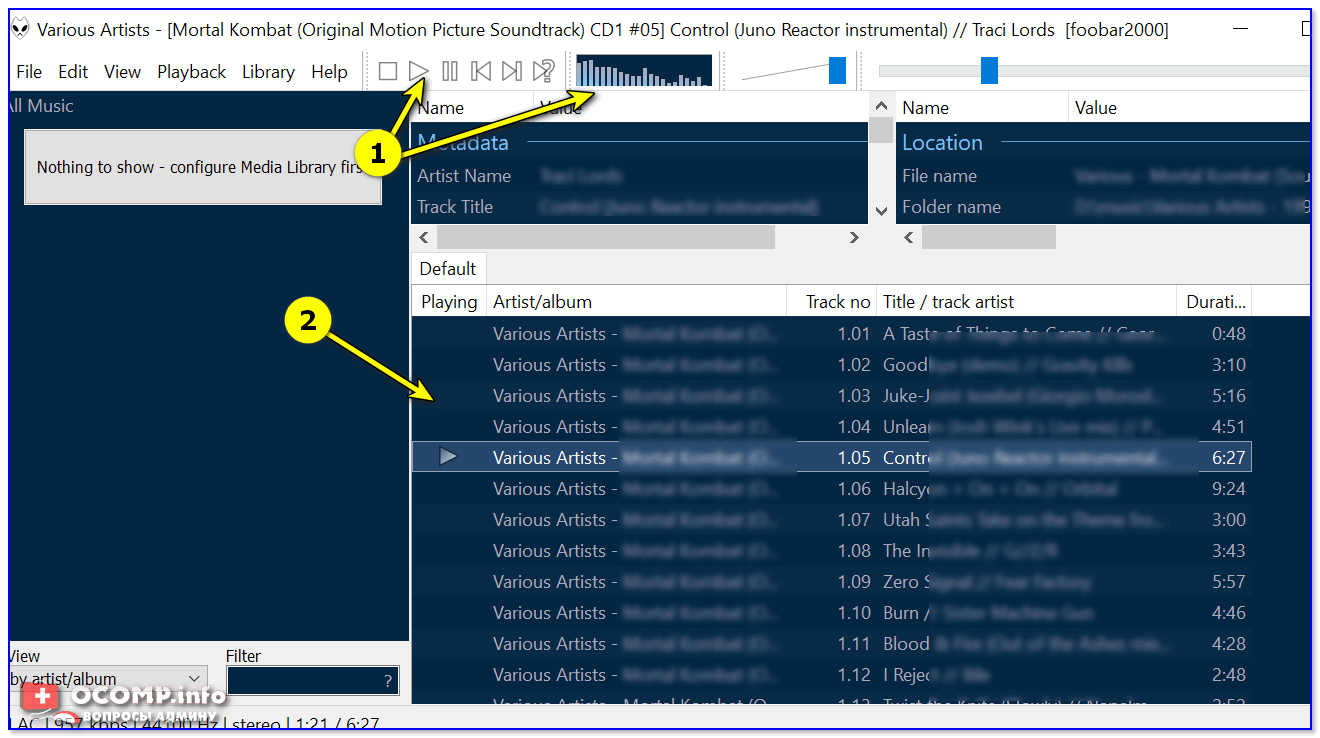The image size is (1320, 738).
Task: Click the foobar2000 alien icon in title bar
Action: [21, 29]
